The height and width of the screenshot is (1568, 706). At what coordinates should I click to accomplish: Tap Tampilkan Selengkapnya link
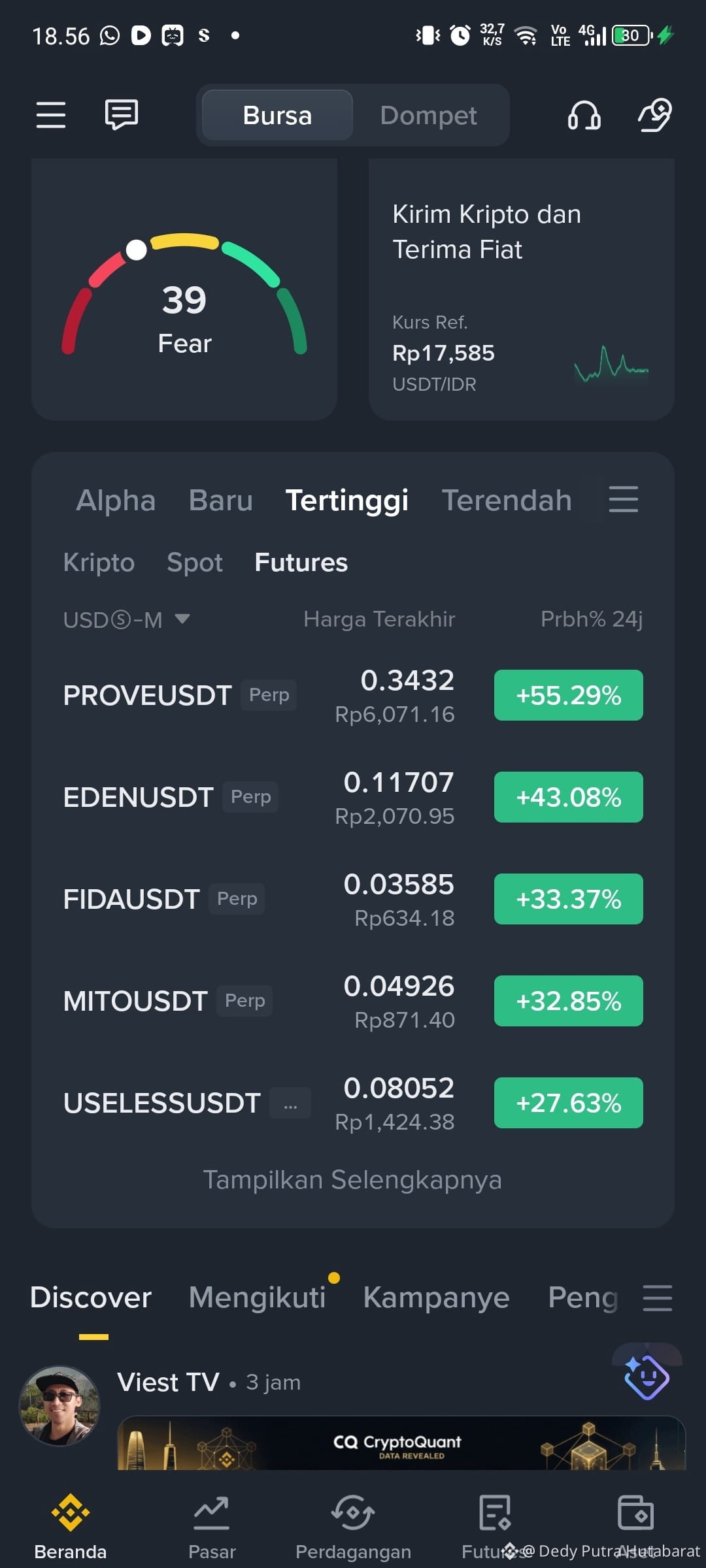point(353,1180)
